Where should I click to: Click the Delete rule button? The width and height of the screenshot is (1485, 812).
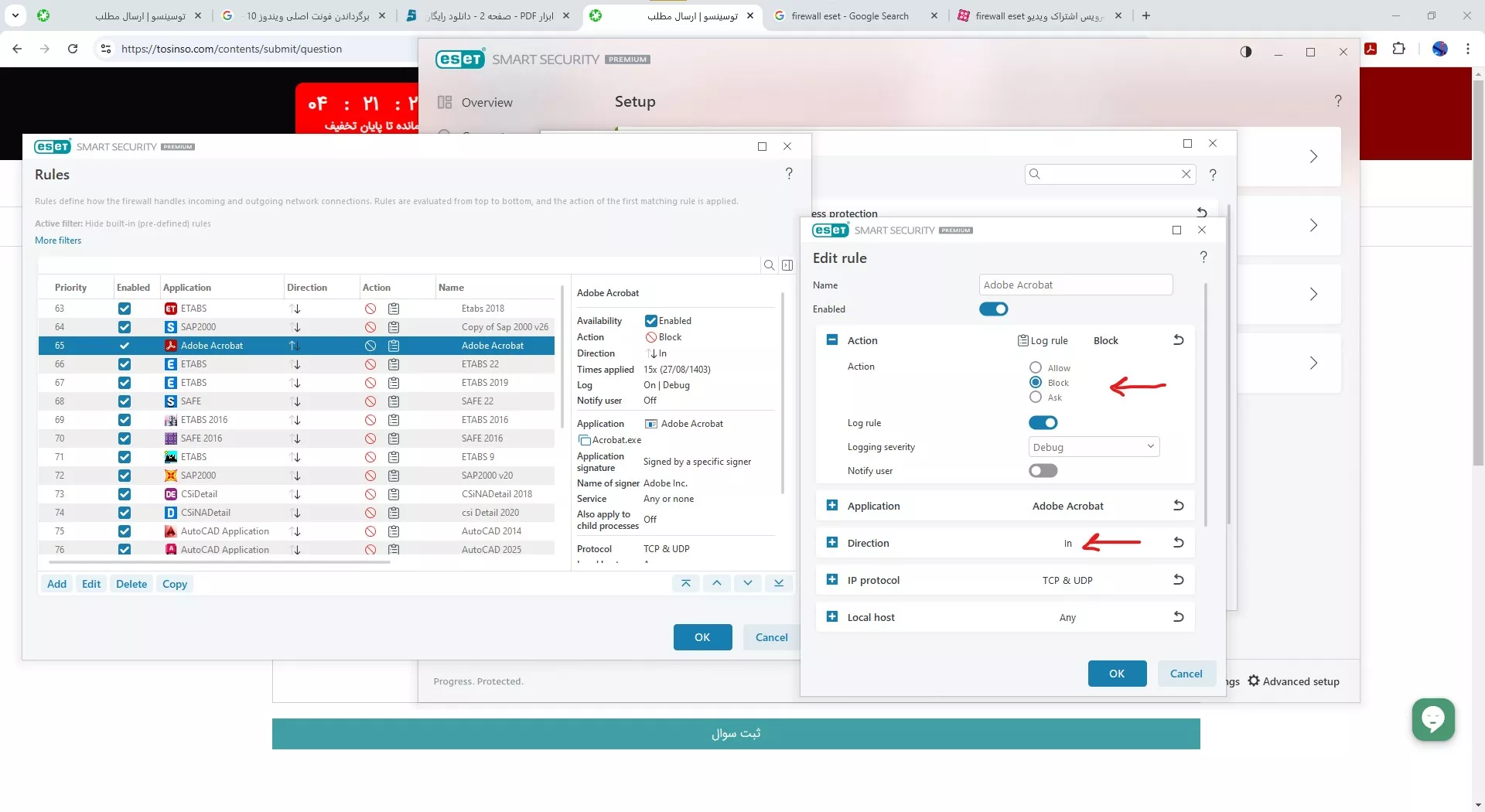[131, 584]
